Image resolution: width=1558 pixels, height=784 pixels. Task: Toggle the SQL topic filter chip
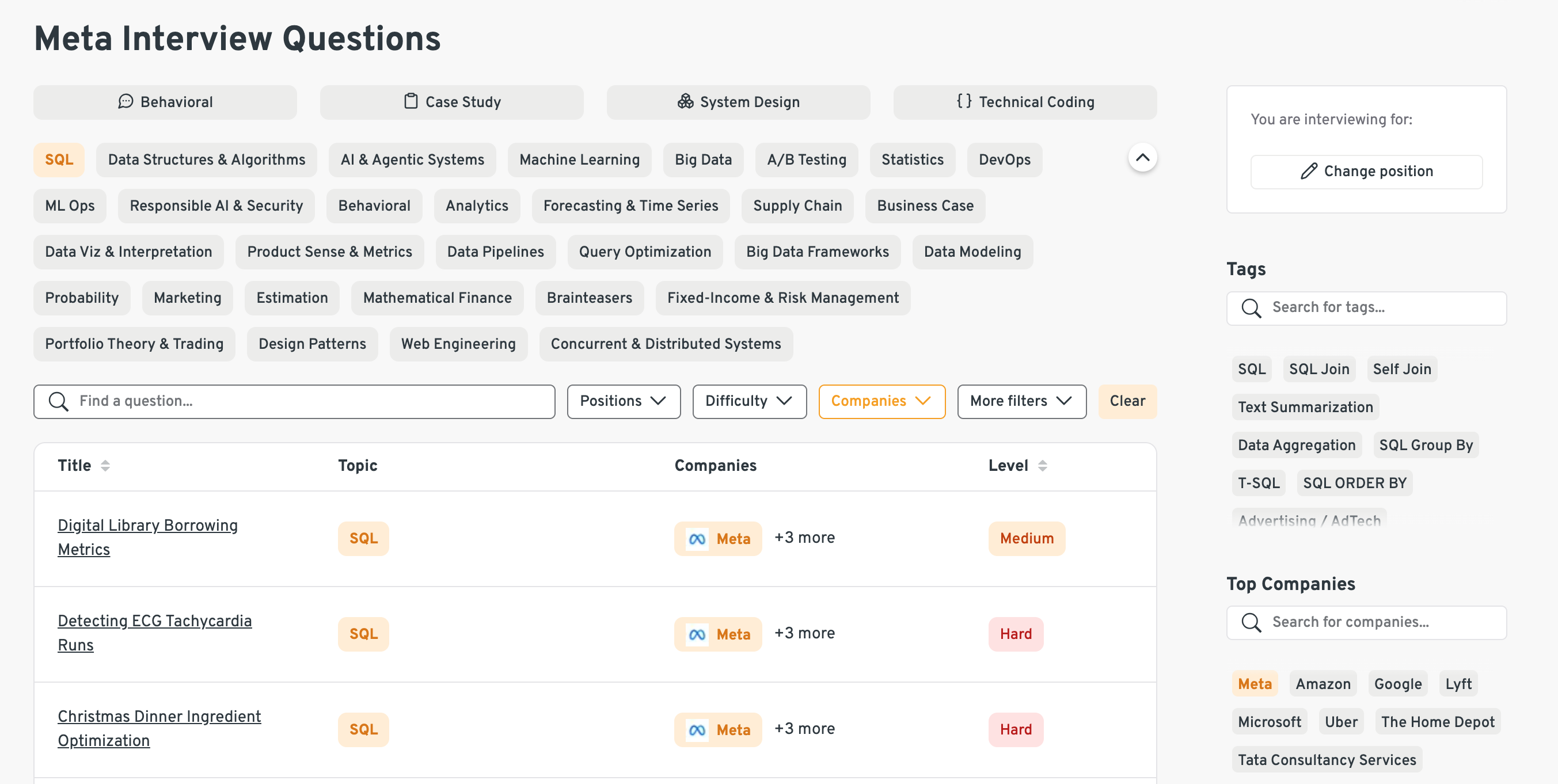pos(59,159)
